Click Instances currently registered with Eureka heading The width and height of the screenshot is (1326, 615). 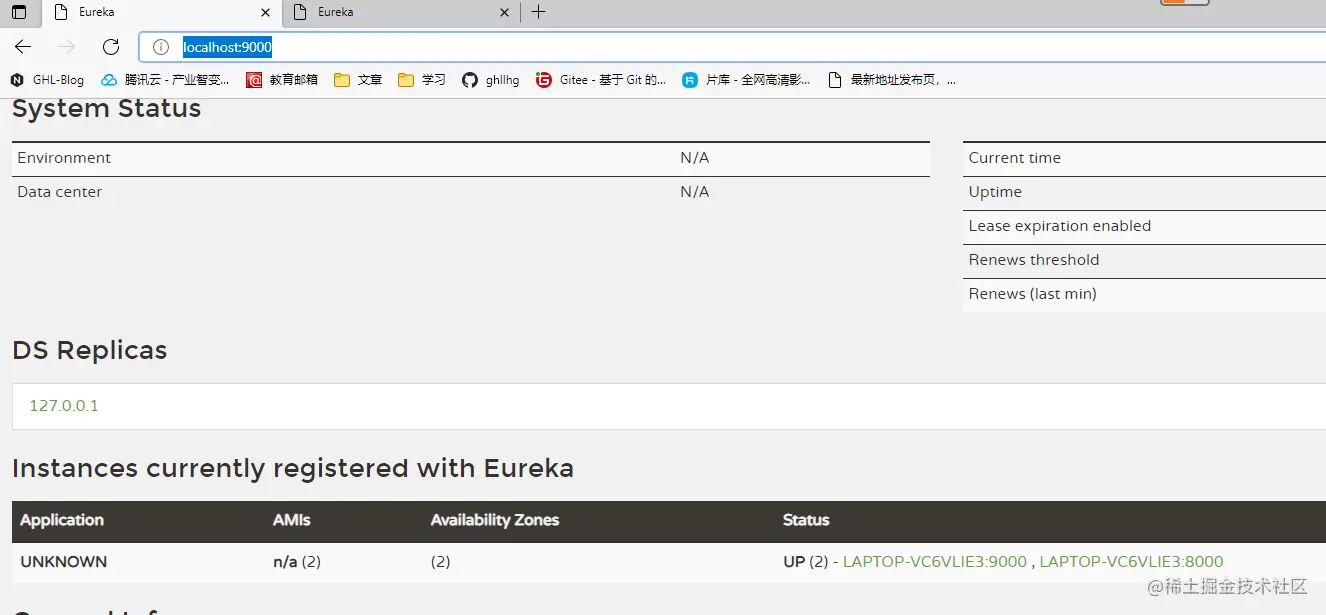pyautogui.click(x=293, y=469)
